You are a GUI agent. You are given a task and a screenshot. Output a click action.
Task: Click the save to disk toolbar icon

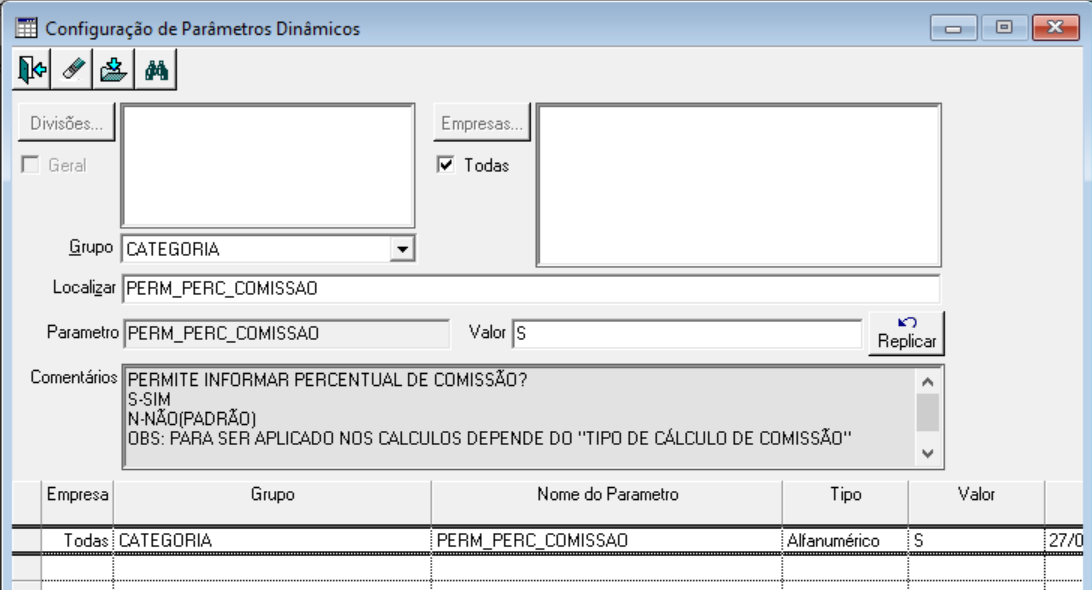[114, 70]
